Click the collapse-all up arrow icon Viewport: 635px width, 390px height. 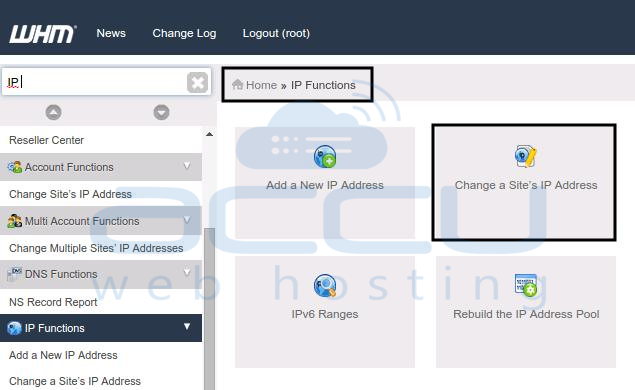point(53,112)
